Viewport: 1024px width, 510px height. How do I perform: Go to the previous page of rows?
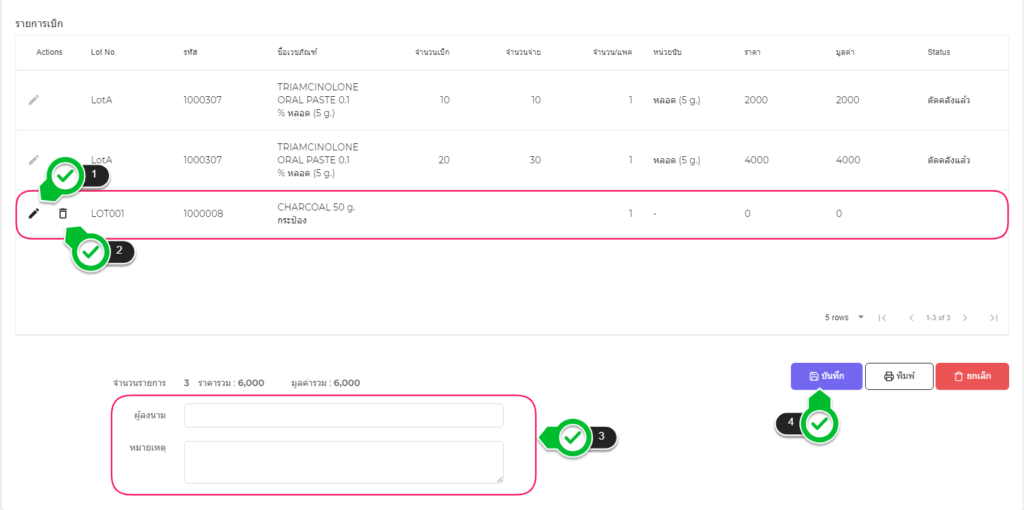911,318
